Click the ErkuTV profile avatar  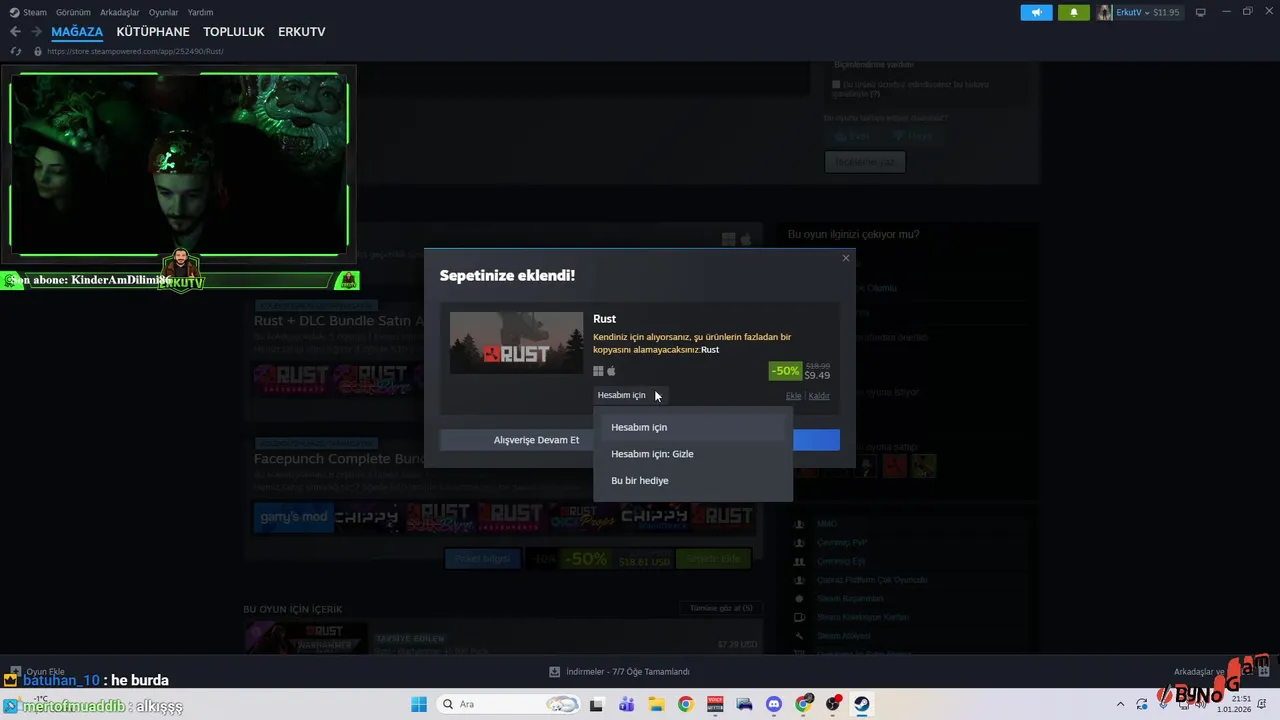(x=1105, y=12)
